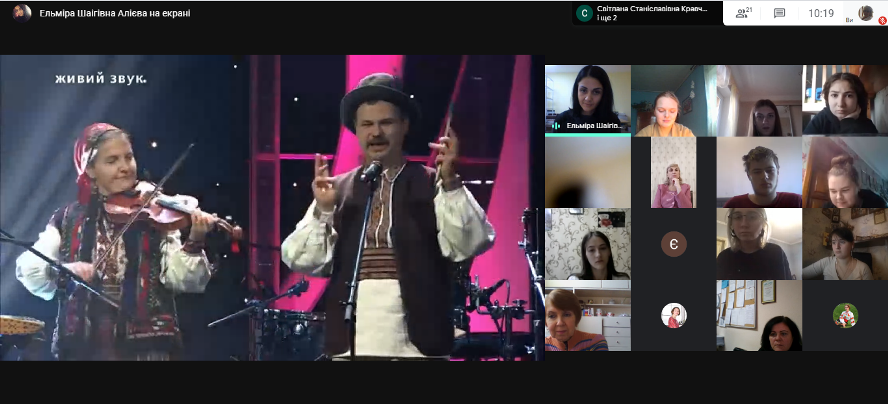Click the green C avatar for Світлана Станіславівна
Image resolution: width=888 pixels, height=404 pixels.
pyautogui.click(x=584, y=13)
